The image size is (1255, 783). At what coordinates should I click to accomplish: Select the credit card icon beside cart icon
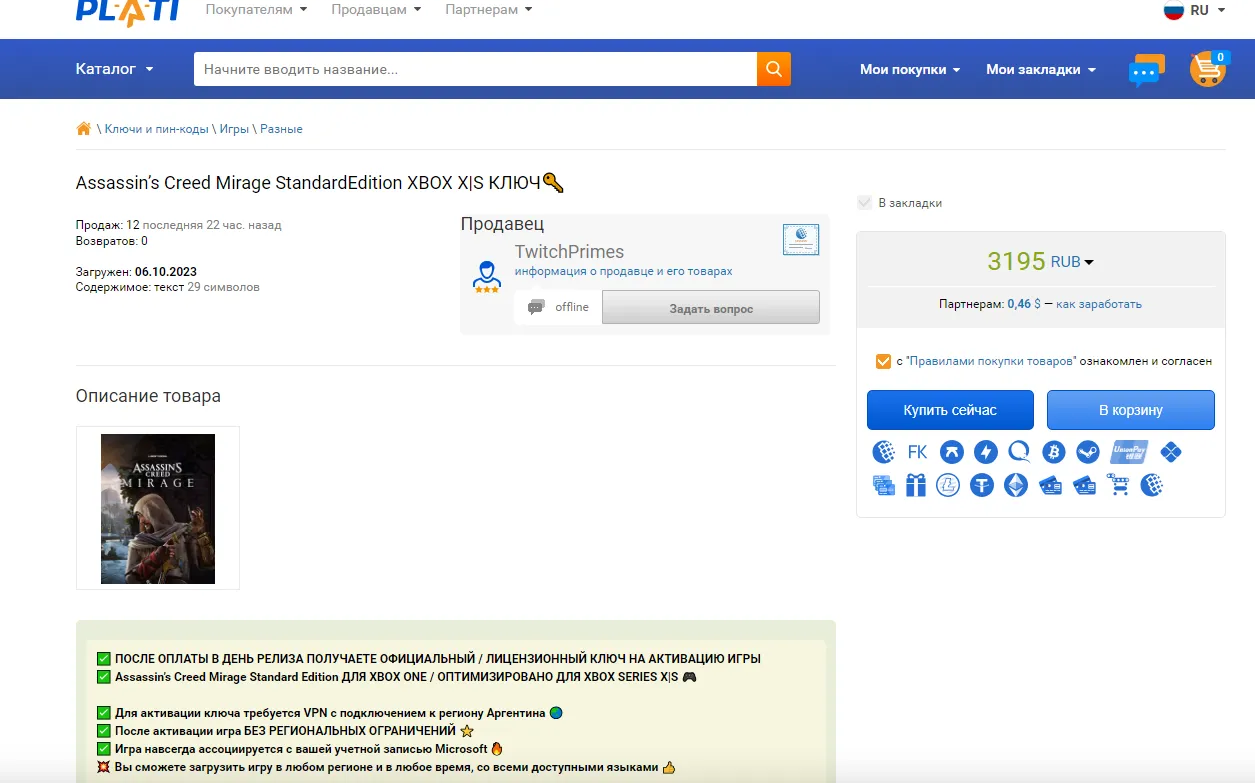(x=1085, y=486)
